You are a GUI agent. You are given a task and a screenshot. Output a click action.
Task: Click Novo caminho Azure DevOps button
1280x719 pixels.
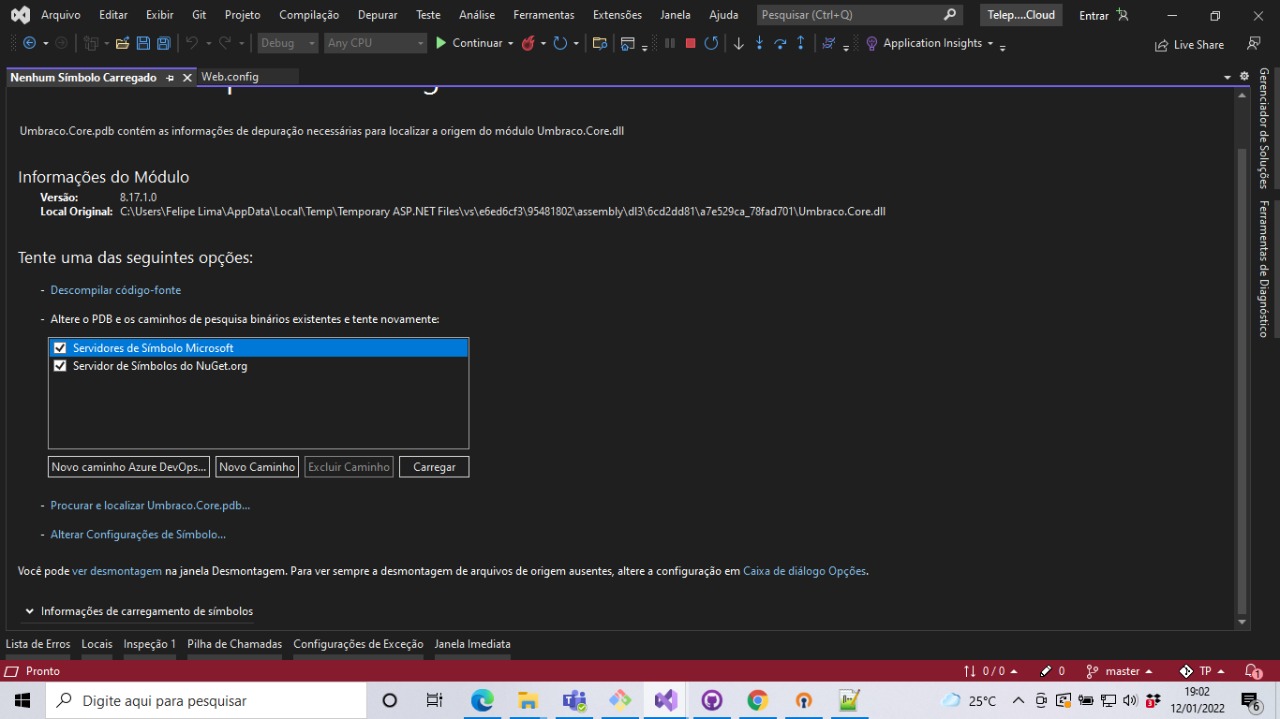coord(129,467)
